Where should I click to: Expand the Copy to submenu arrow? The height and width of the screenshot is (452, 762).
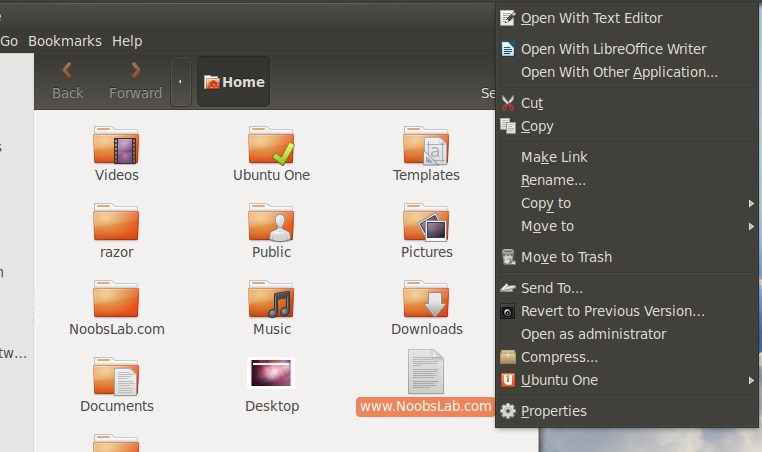[751, 204]
